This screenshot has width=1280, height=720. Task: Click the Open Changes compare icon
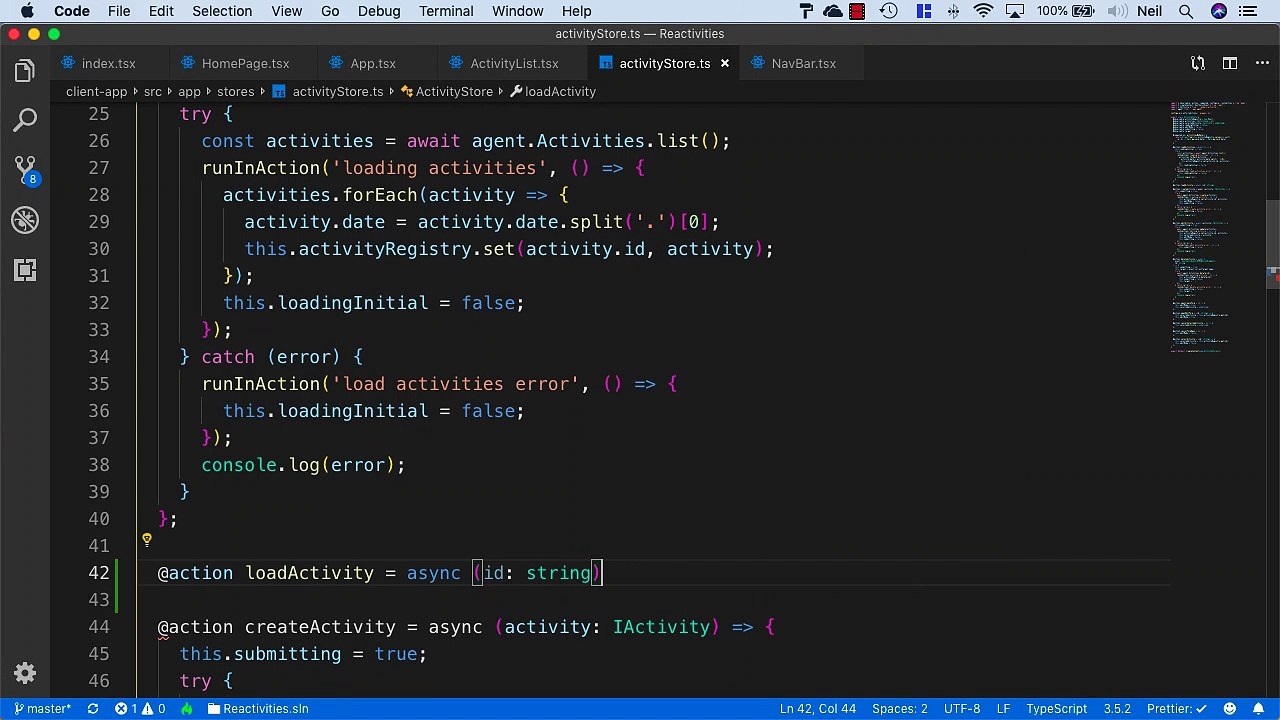[1198, 63]
